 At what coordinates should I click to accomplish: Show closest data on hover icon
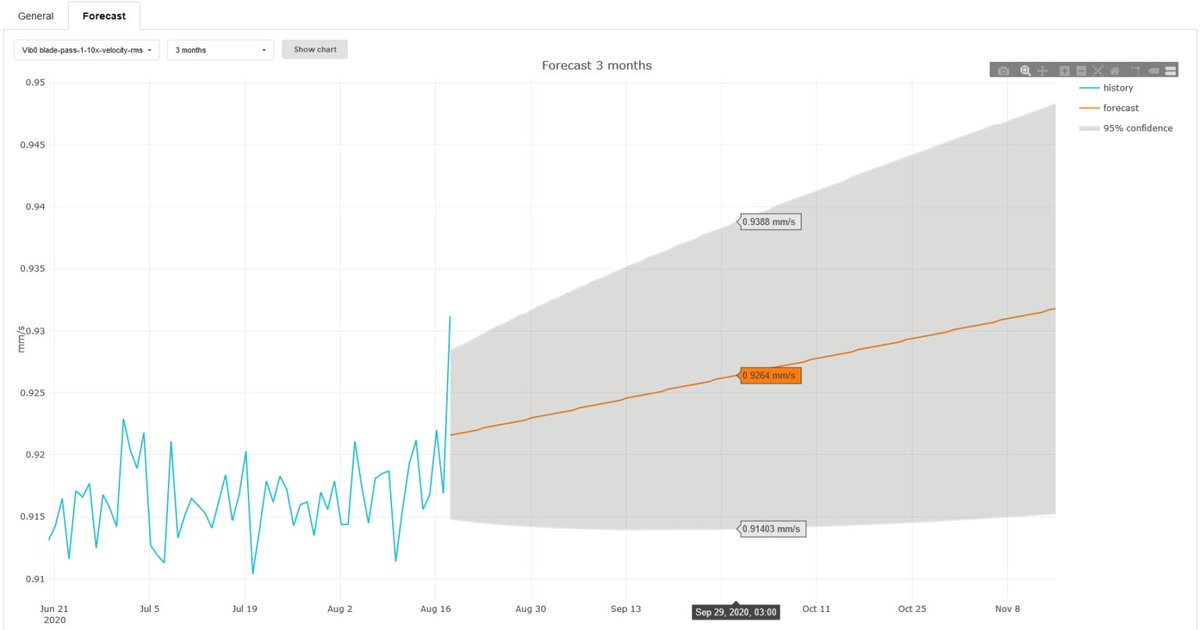tap(1153, 71)
